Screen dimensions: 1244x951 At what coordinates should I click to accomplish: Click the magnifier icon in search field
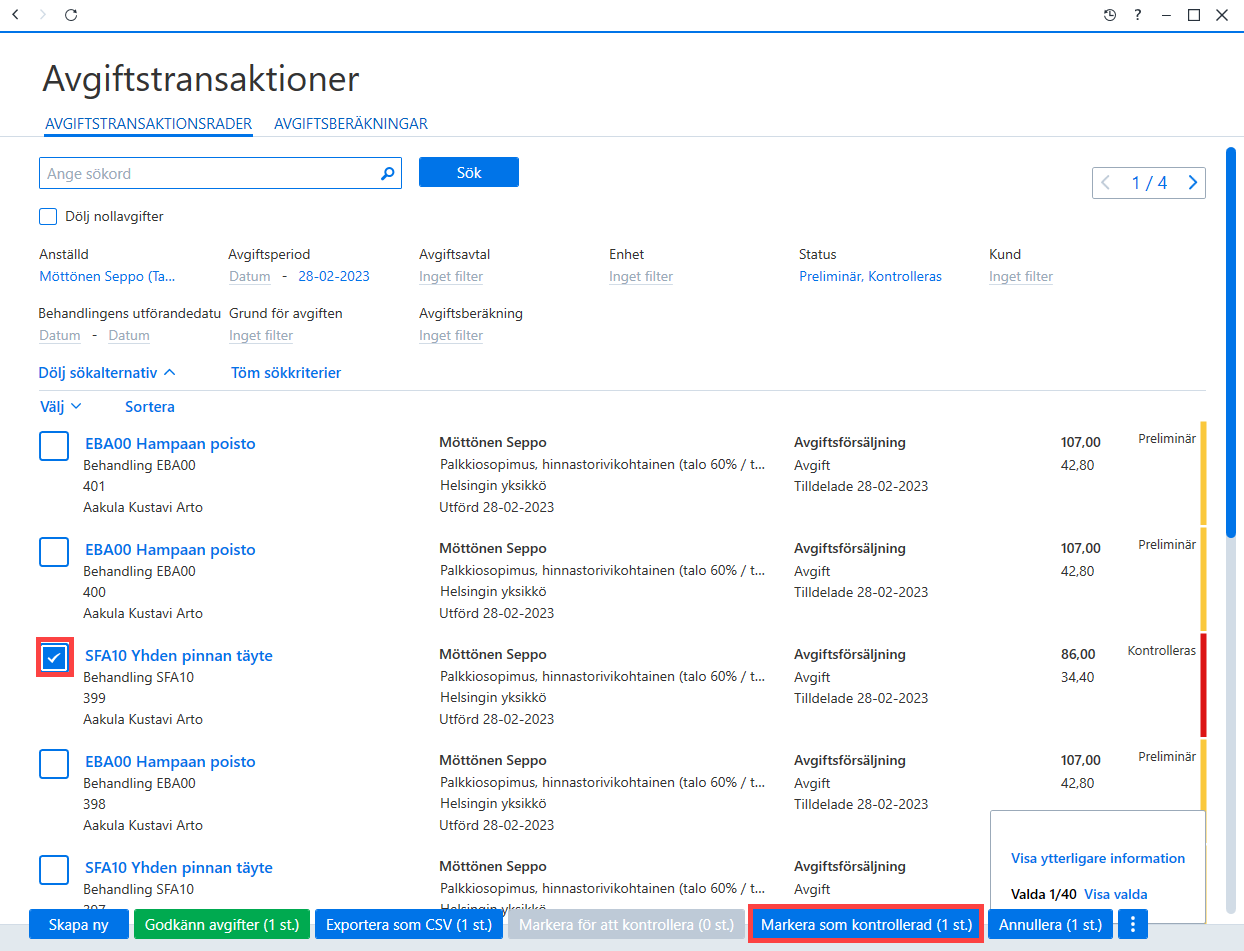click(x=388, y=173)
